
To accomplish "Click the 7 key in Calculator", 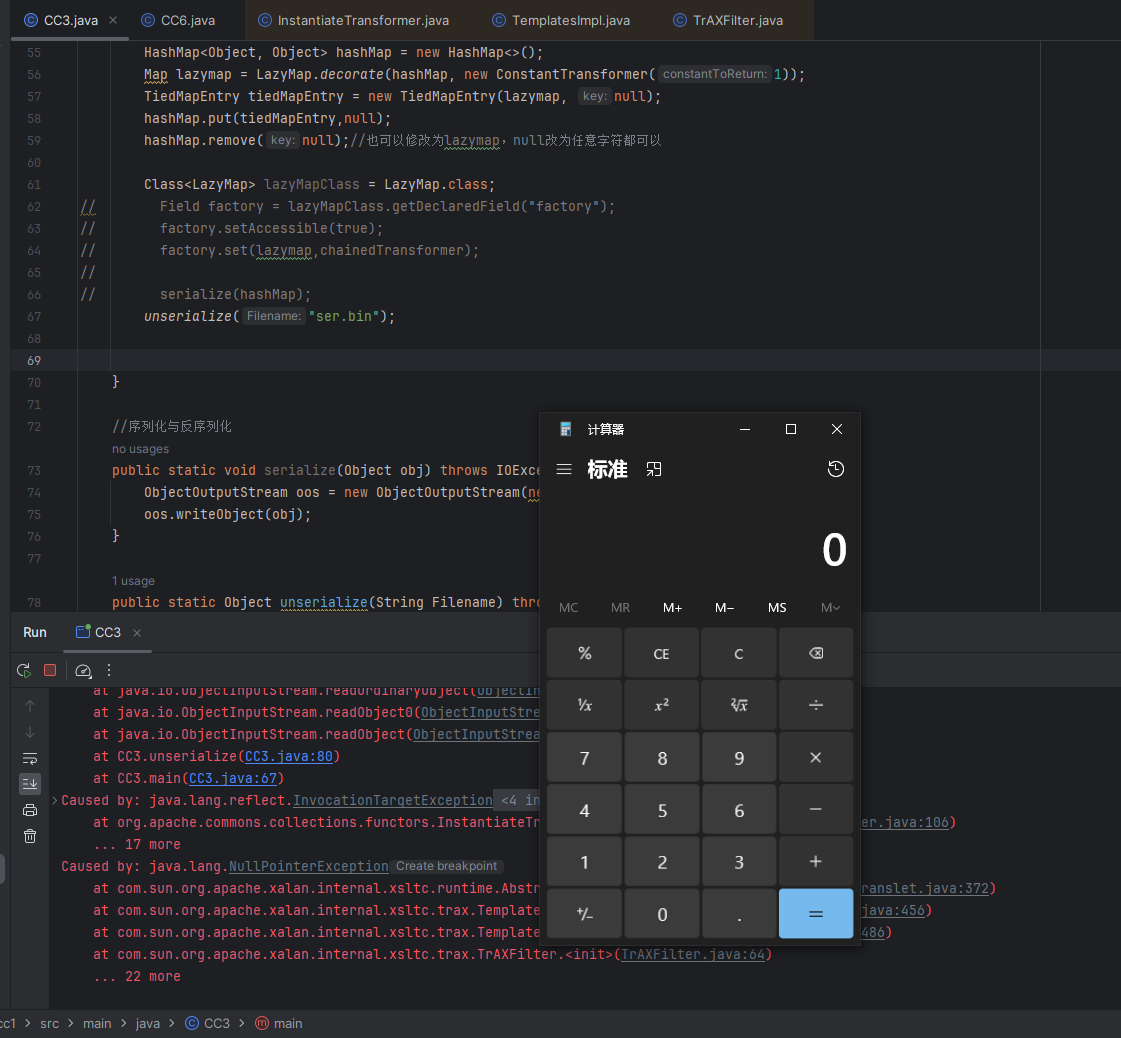I will (584, 758).
